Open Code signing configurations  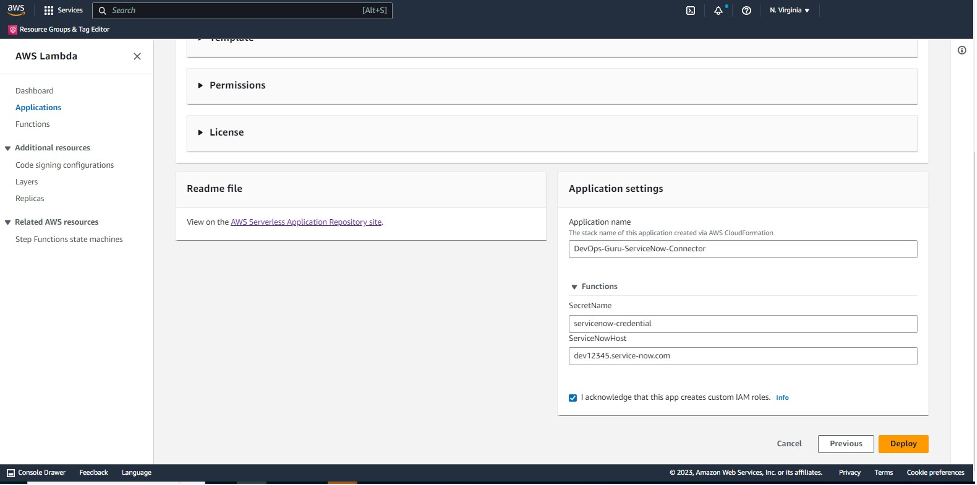tap(64, 165)
